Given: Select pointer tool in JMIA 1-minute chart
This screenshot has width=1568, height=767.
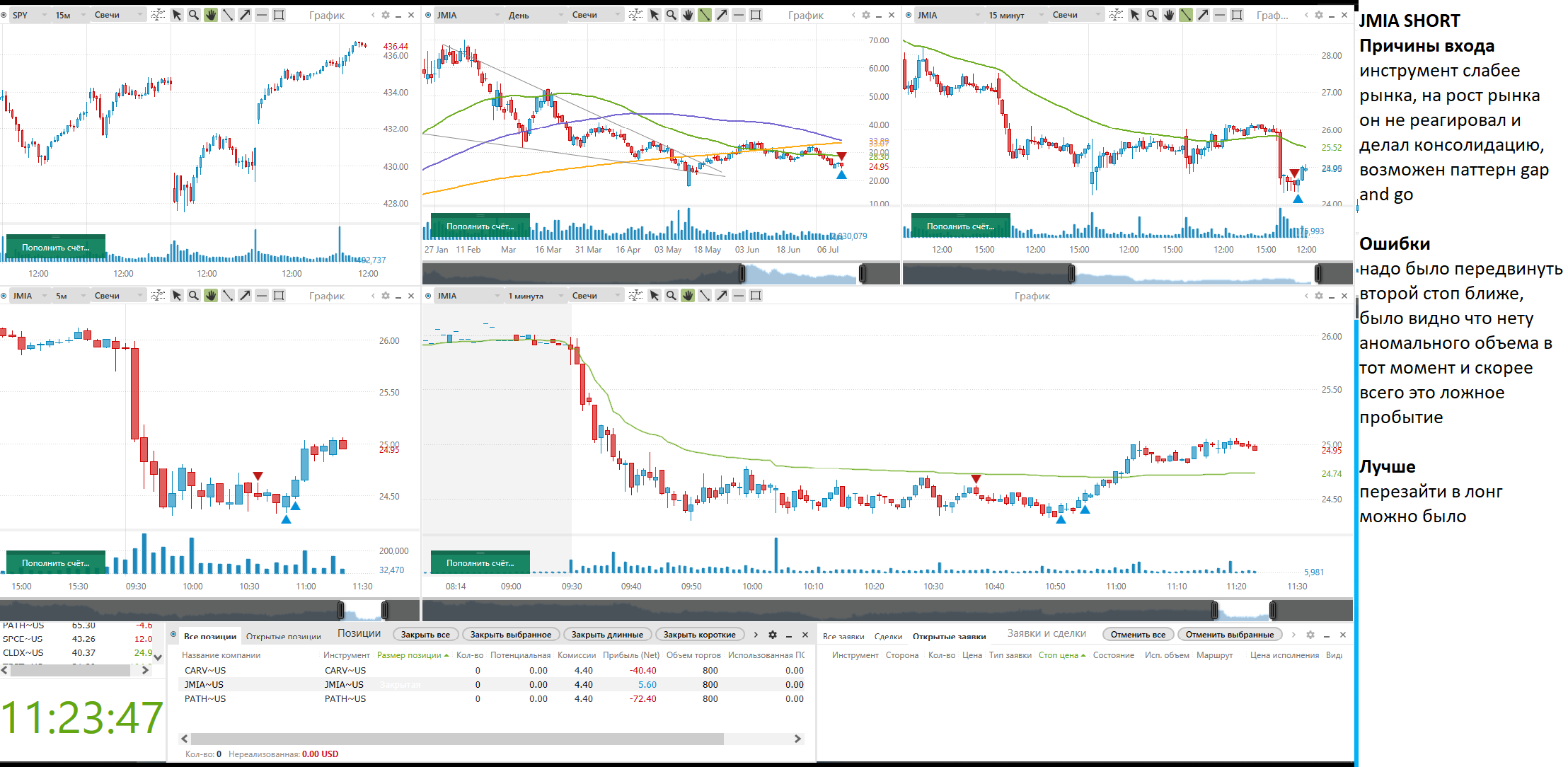Looking at the screenshot, I should [x=655, y=296].
